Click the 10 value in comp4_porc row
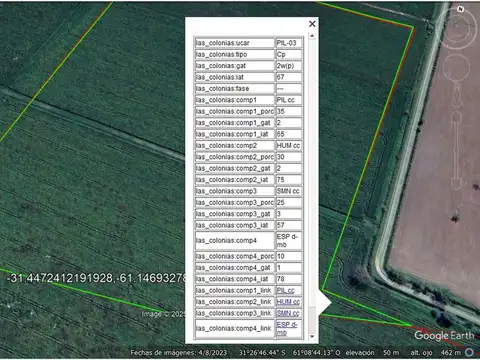The height and width of the screenshot is (360, 480). [x=289, y=256]
